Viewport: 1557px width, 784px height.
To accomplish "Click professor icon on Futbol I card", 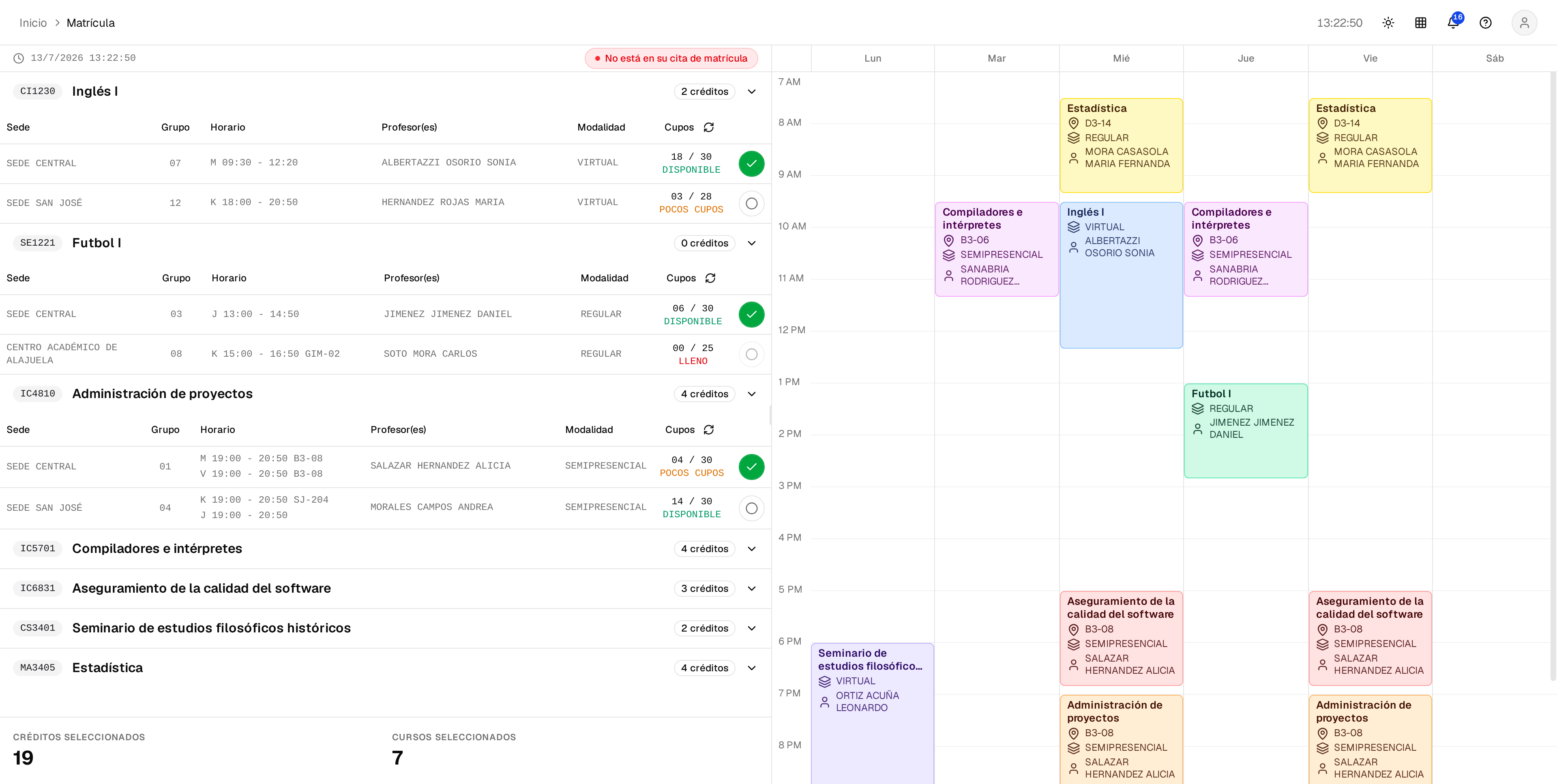I will (x=1197, y=428).
